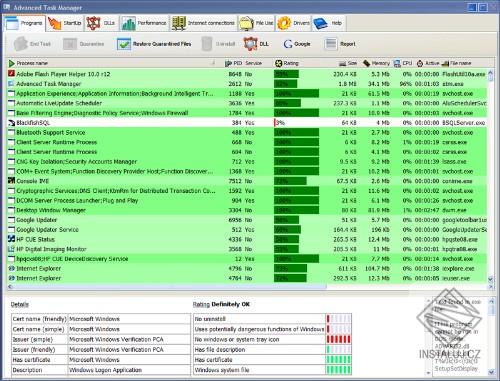The width and height of the screenshot is (500, 381).
Task: Switch to the StartUp tab
Action: [65, 23]
